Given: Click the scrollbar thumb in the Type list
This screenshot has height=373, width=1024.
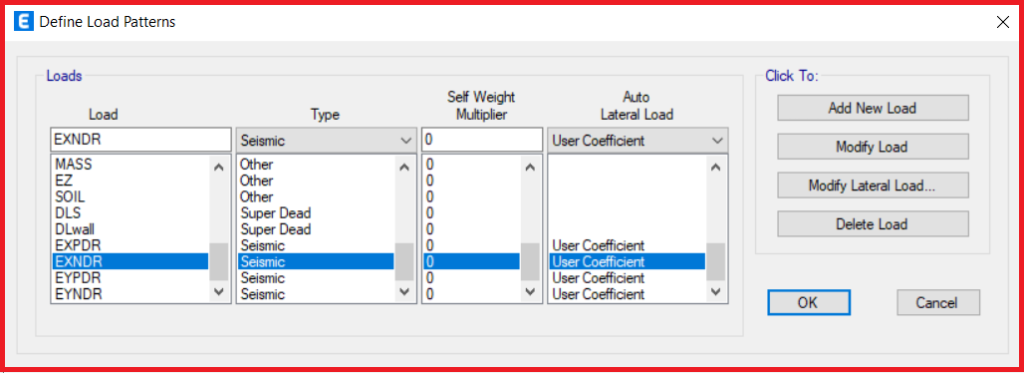Looking at the screenshot, I should tap(404, 262).
